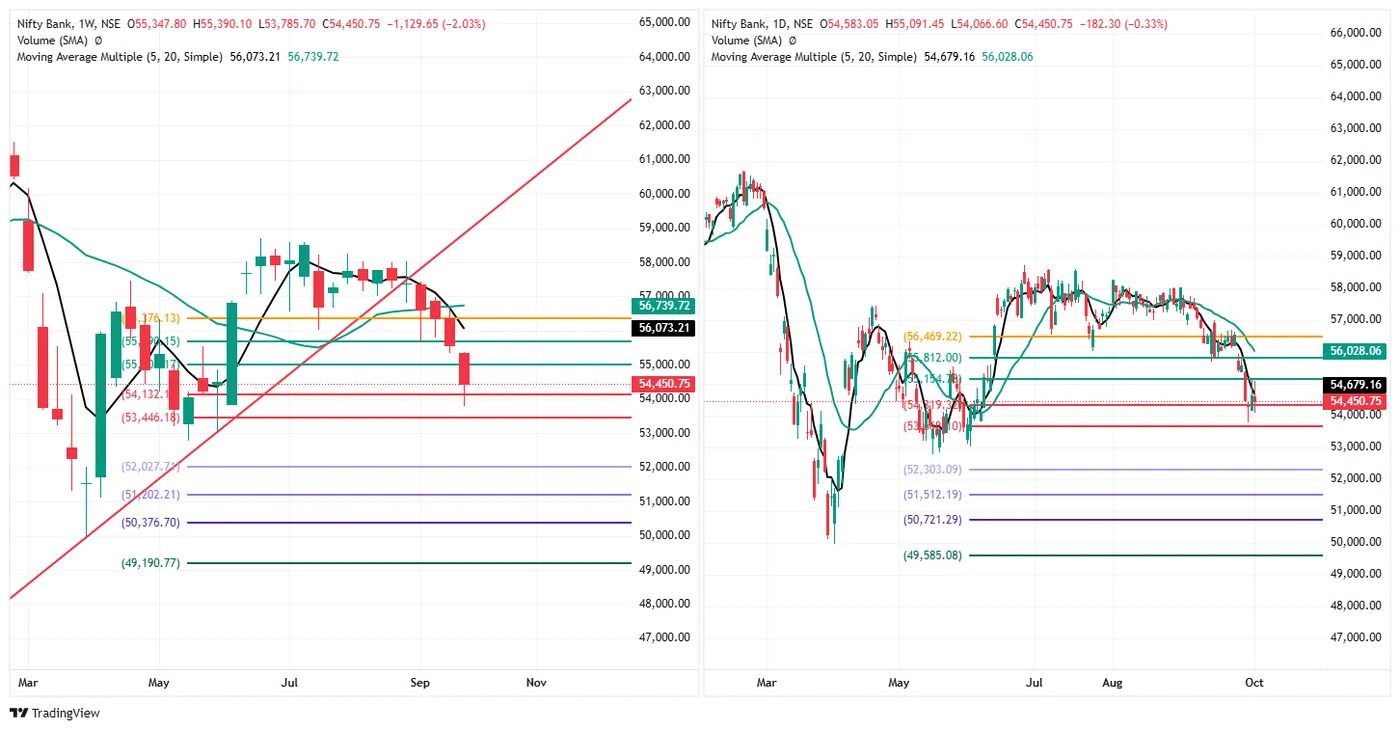Click the weekly legend value 56,739.72 in header
Screen dimensions: 1400x730
coord(314,57)
